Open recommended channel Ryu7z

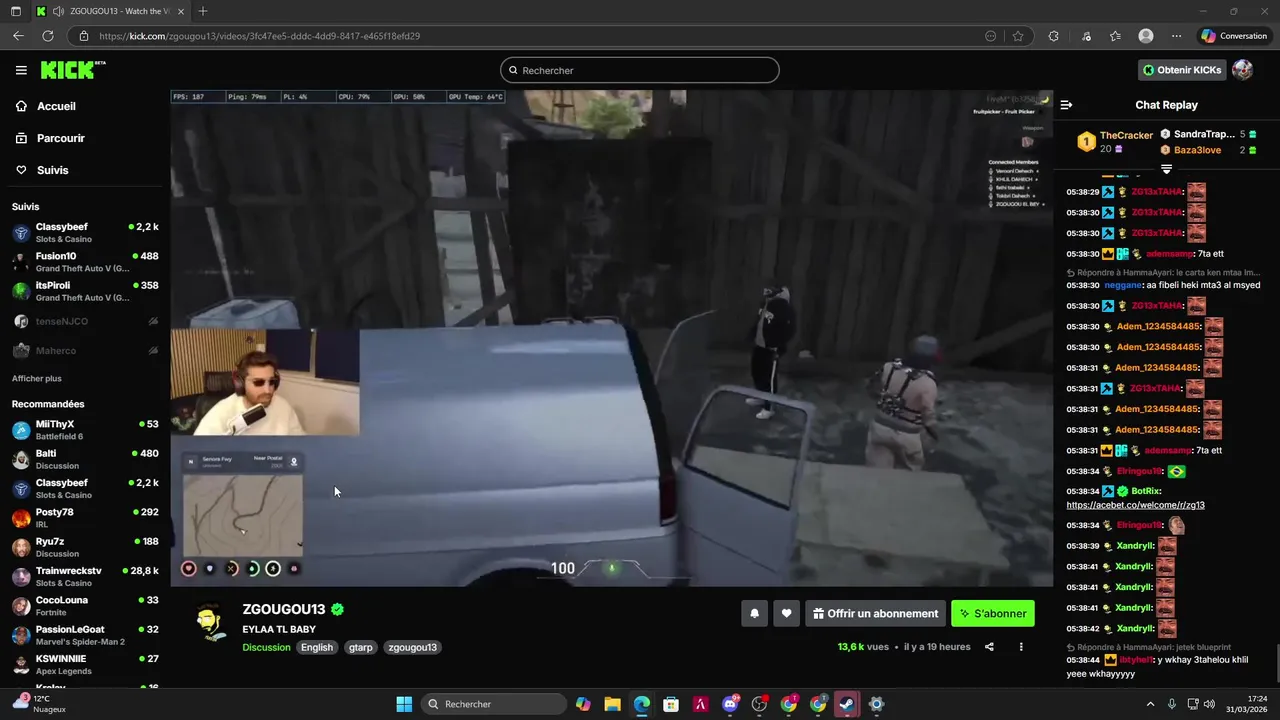[x=84, y=547]
